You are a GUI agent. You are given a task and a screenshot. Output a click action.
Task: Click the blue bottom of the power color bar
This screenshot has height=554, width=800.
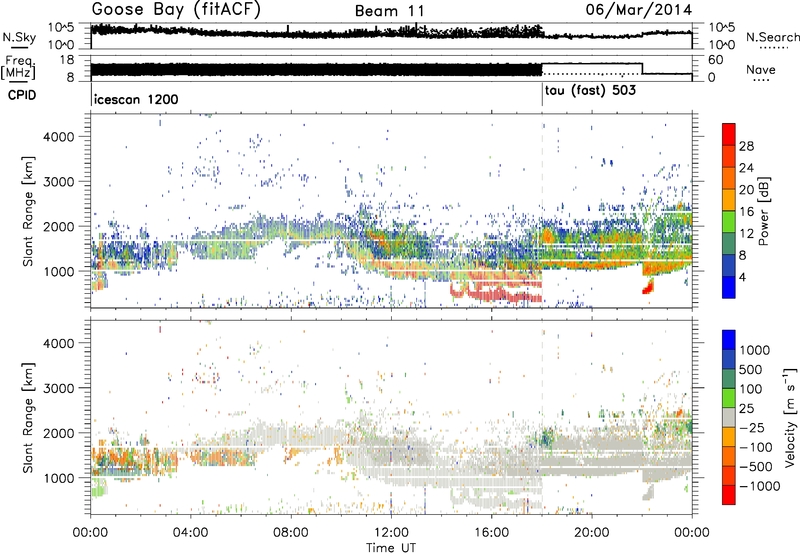point(729,287)
